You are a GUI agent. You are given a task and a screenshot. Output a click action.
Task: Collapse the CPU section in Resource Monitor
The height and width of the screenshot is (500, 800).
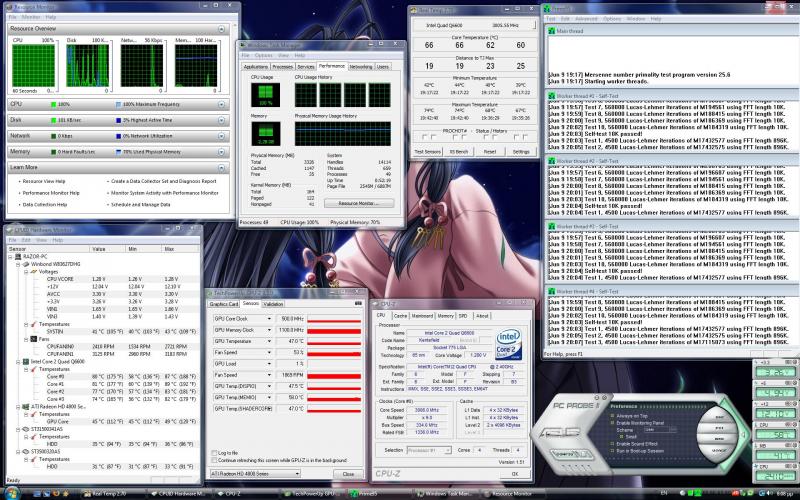[221, 104]
